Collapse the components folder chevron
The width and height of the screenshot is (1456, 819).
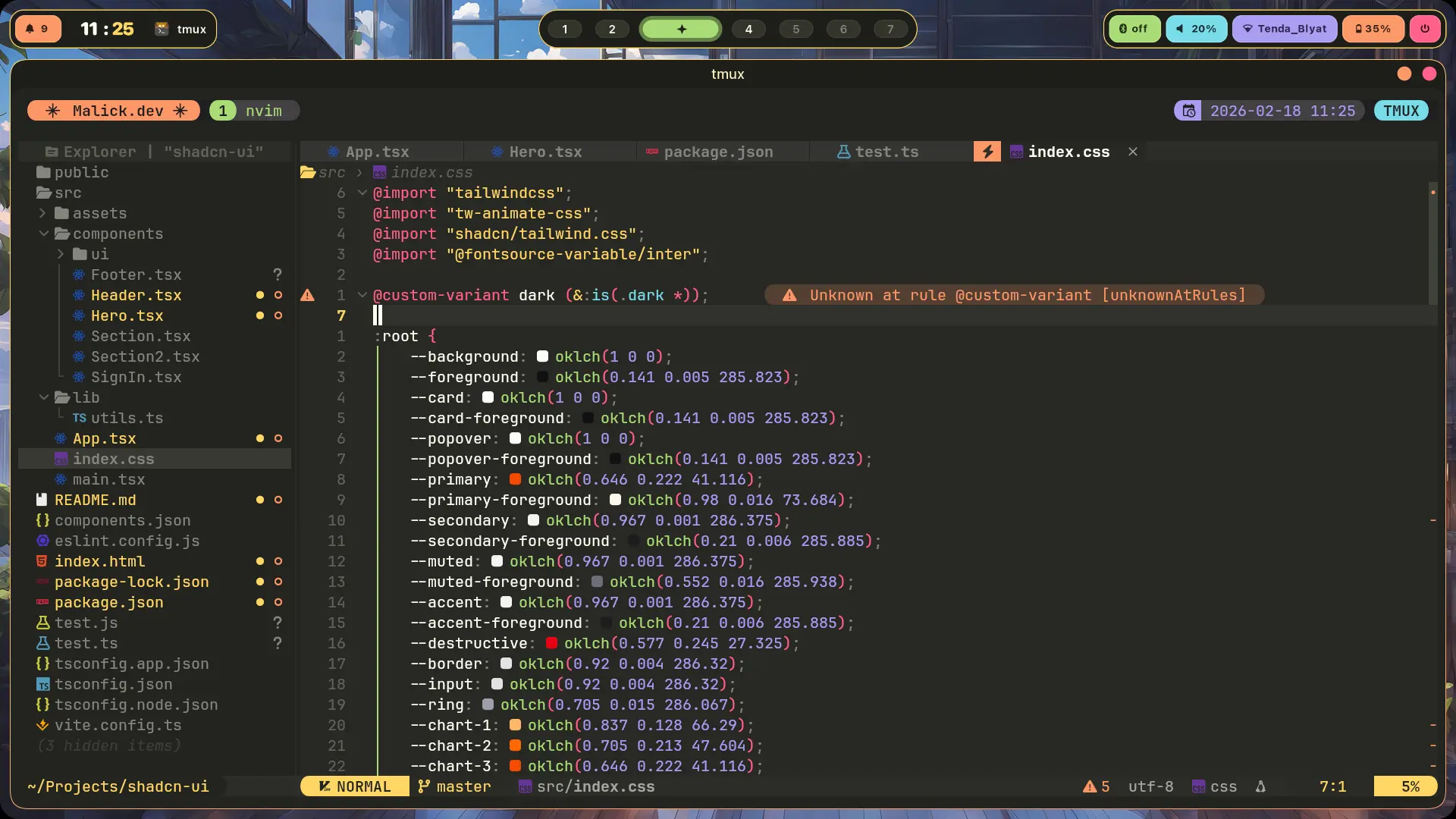tap(43, 234)
